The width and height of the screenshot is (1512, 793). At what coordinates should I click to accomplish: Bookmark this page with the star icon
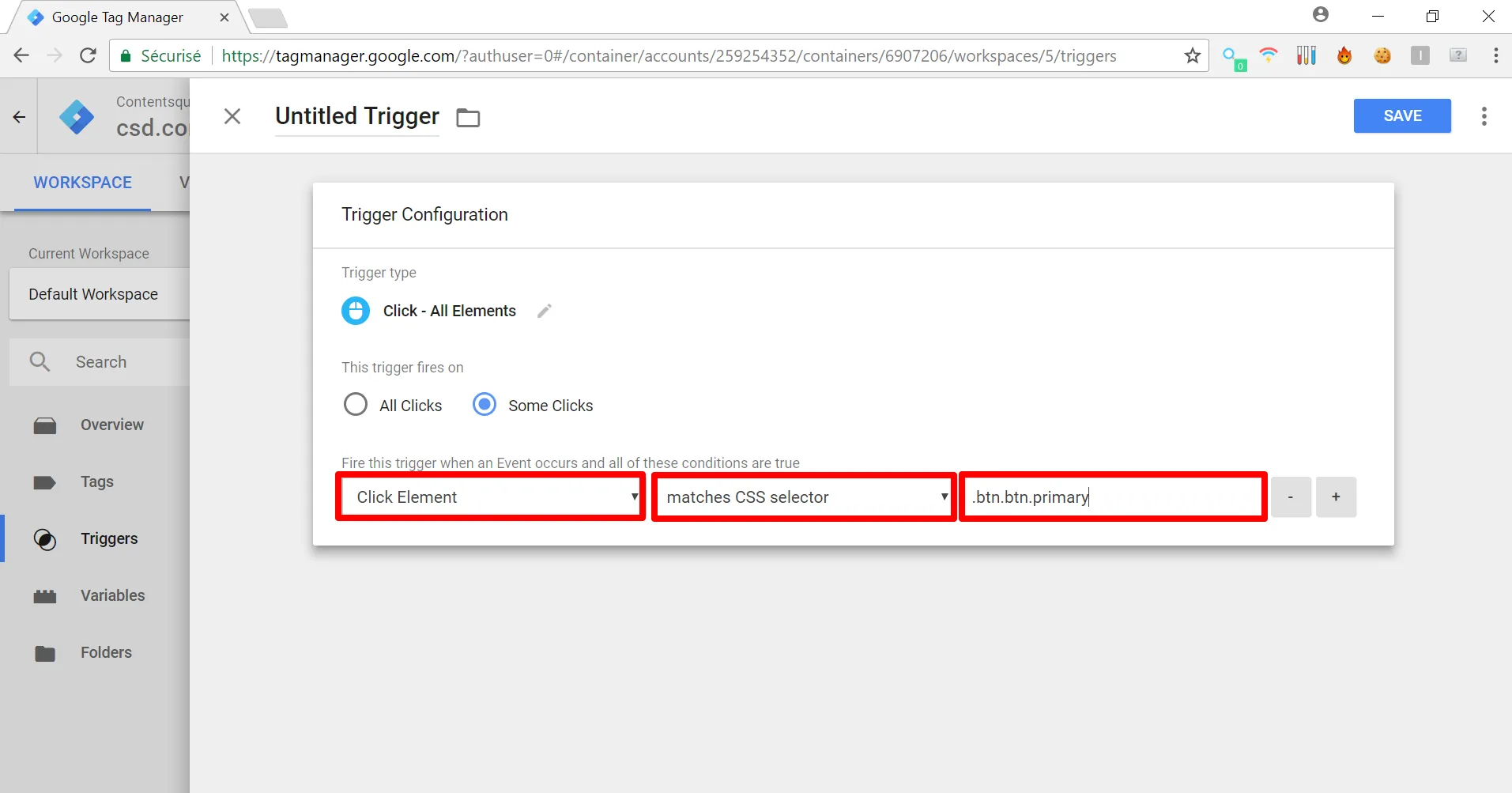click(1192, 56)
